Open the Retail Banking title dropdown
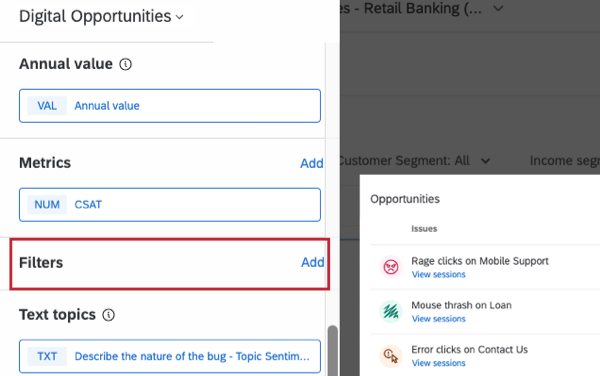The height and width of the screenshot is (376, 600). [x=498, y=8]
